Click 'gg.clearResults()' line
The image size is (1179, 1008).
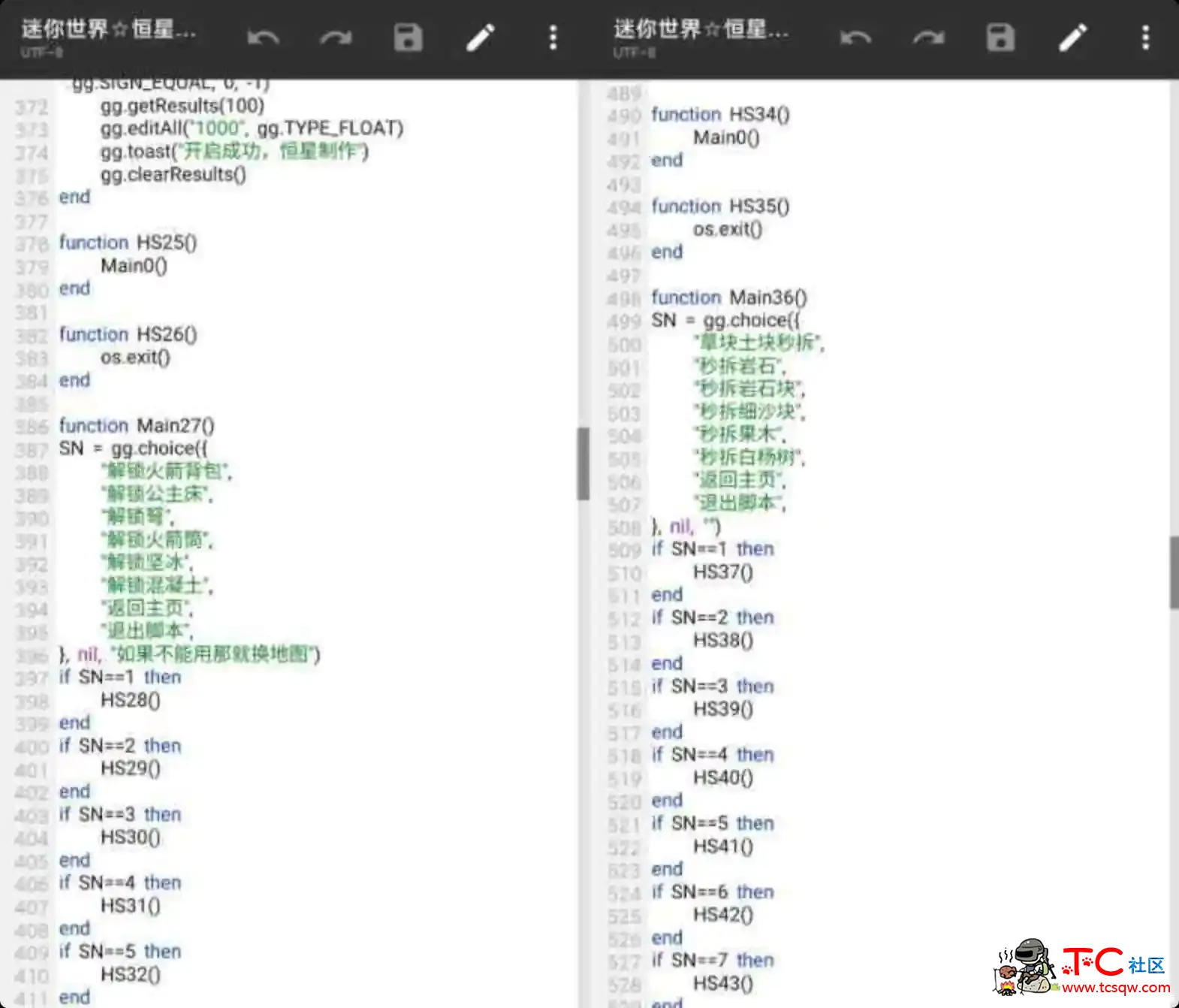click(x=173, y=174)
